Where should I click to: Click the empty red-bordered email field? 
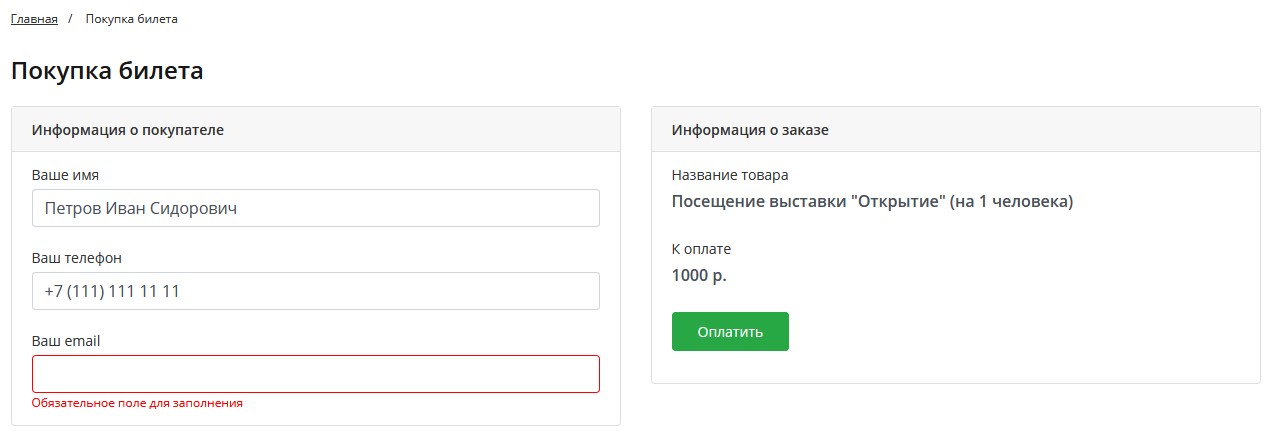coord(316,374)
